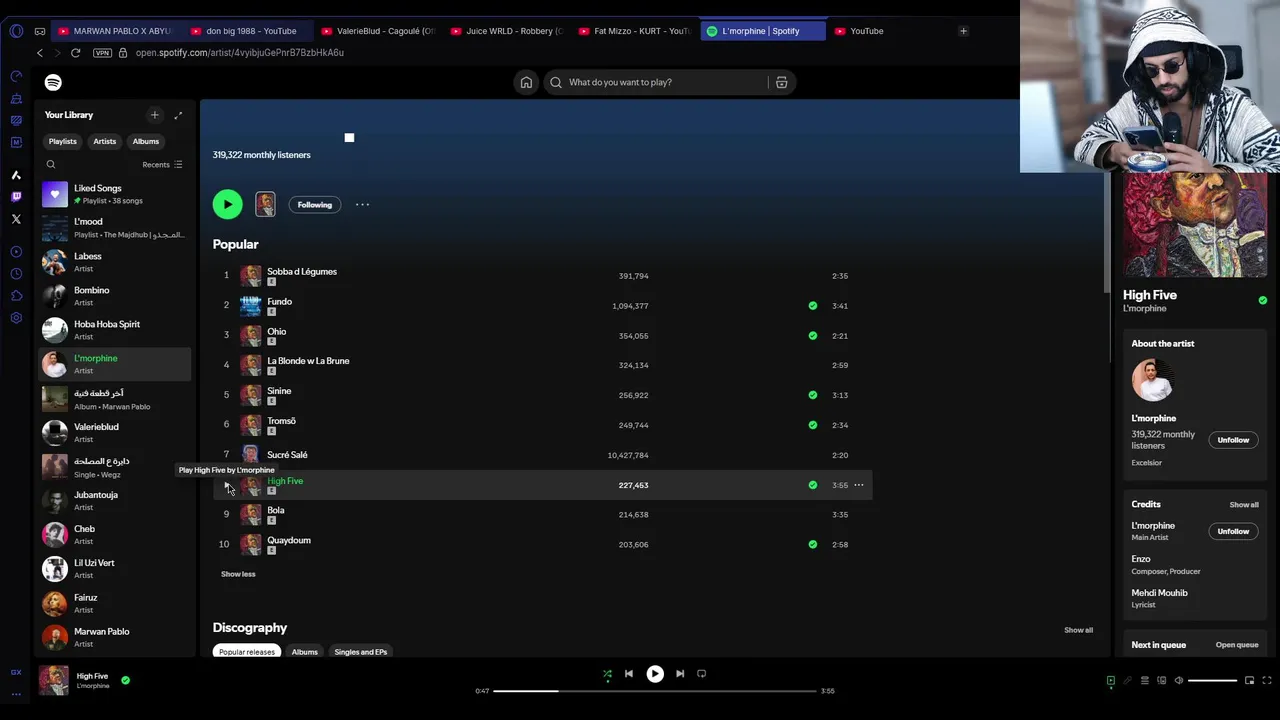Image resolution: width=1280 pixels, height=720 pixels.
Task: Open the Opera sidebar history clock icon
Action: (16, 274)
